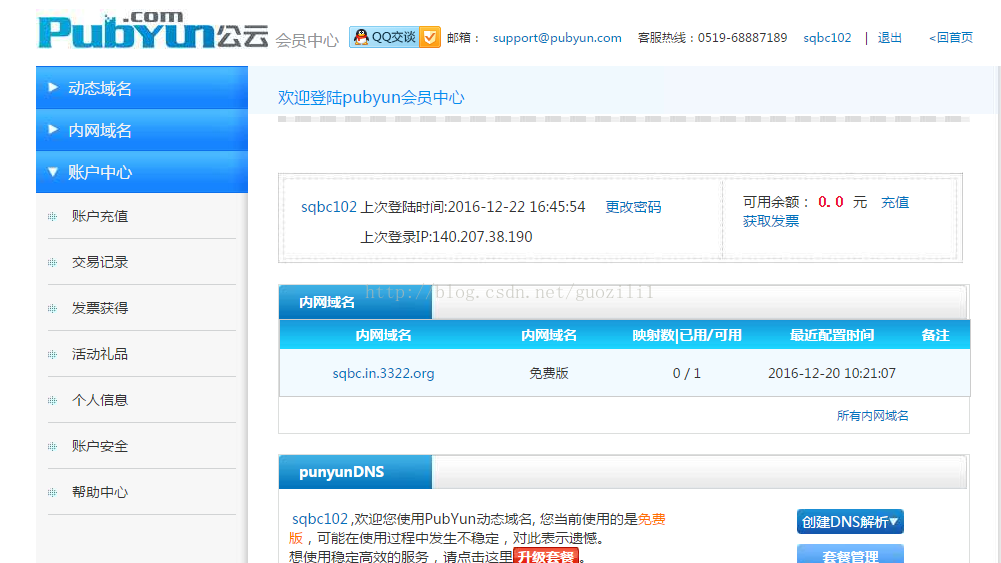1001x563 pixels.
Task: Open 交易记录 in sidebar
Action: (x=100, y=262)
